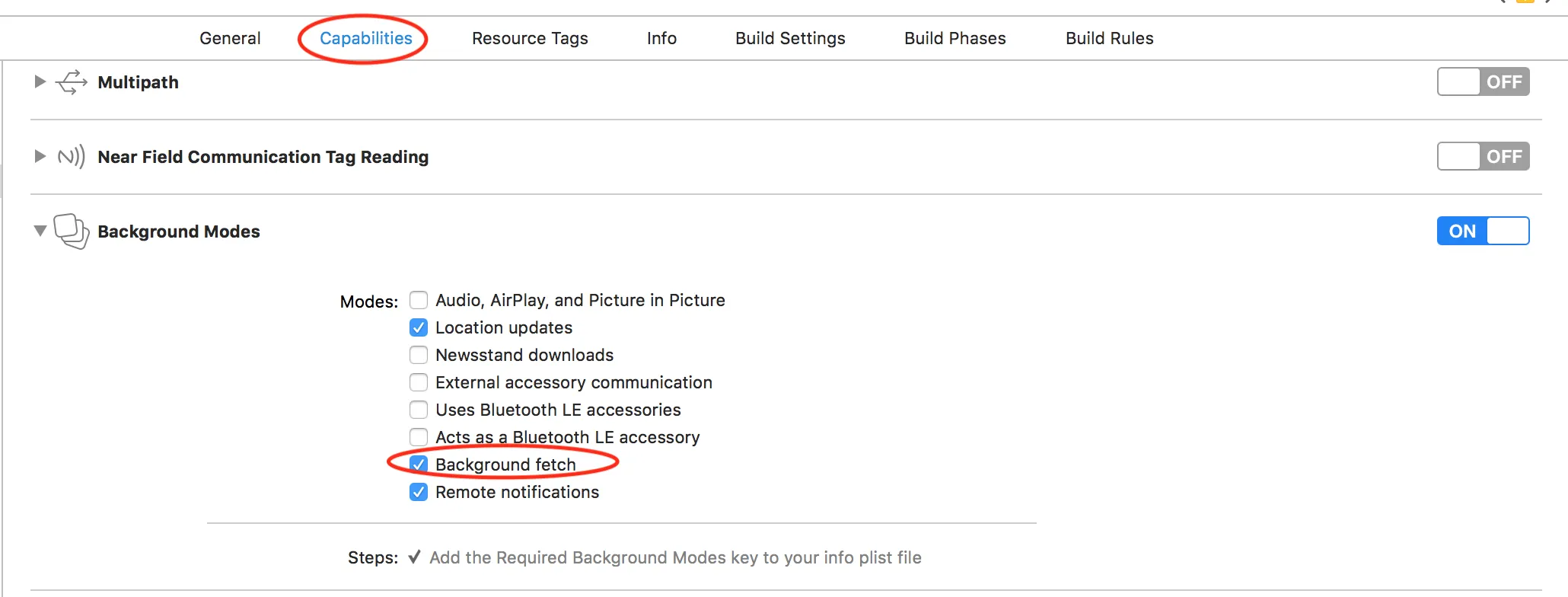The width and height of the screenshot is (1568, 597).
Task: Uncheck Background fetch mode
Action: pos(419,465)
